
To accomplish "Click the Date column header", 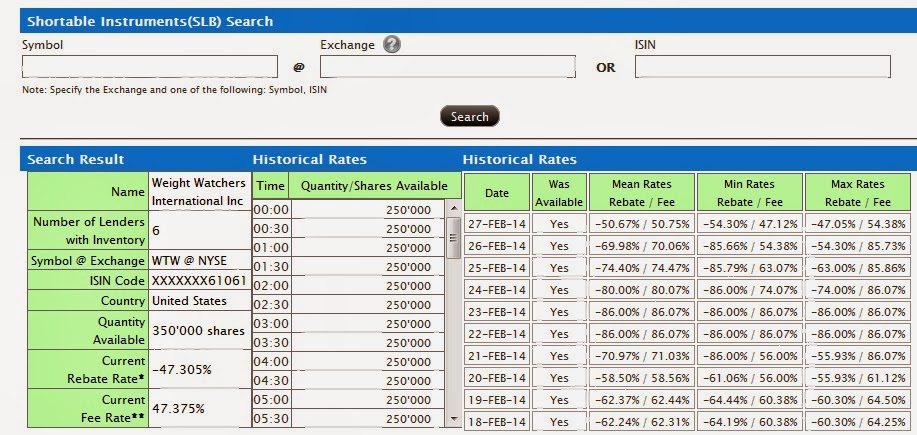I will pyautogui.click(x=497, y=192).
